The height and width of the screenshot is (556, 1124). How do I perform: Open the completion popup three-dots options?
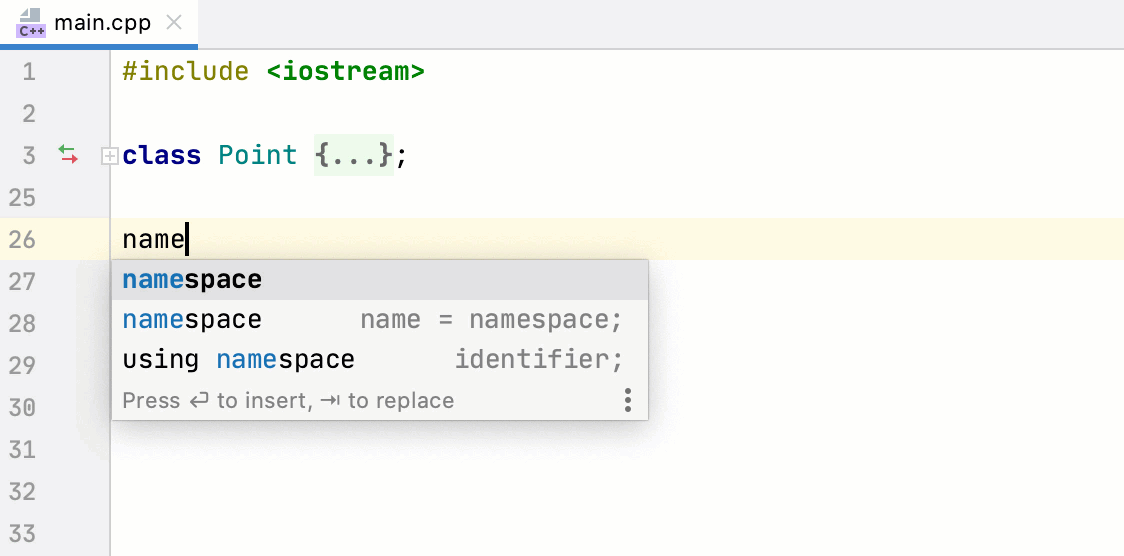[x=628, y=401]
